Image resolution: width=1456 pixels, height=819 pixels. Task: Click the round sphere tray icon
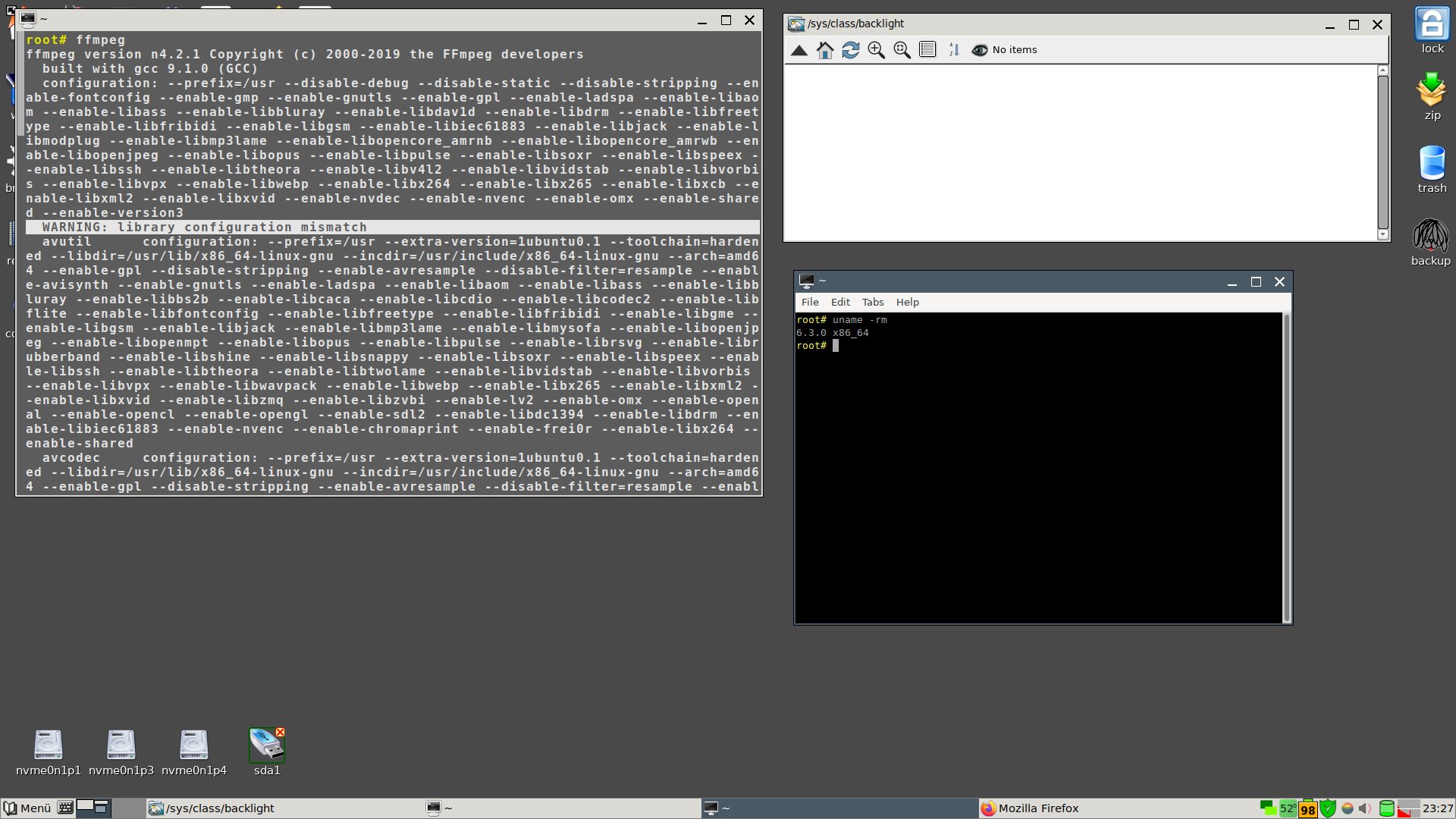(1348, 808)
